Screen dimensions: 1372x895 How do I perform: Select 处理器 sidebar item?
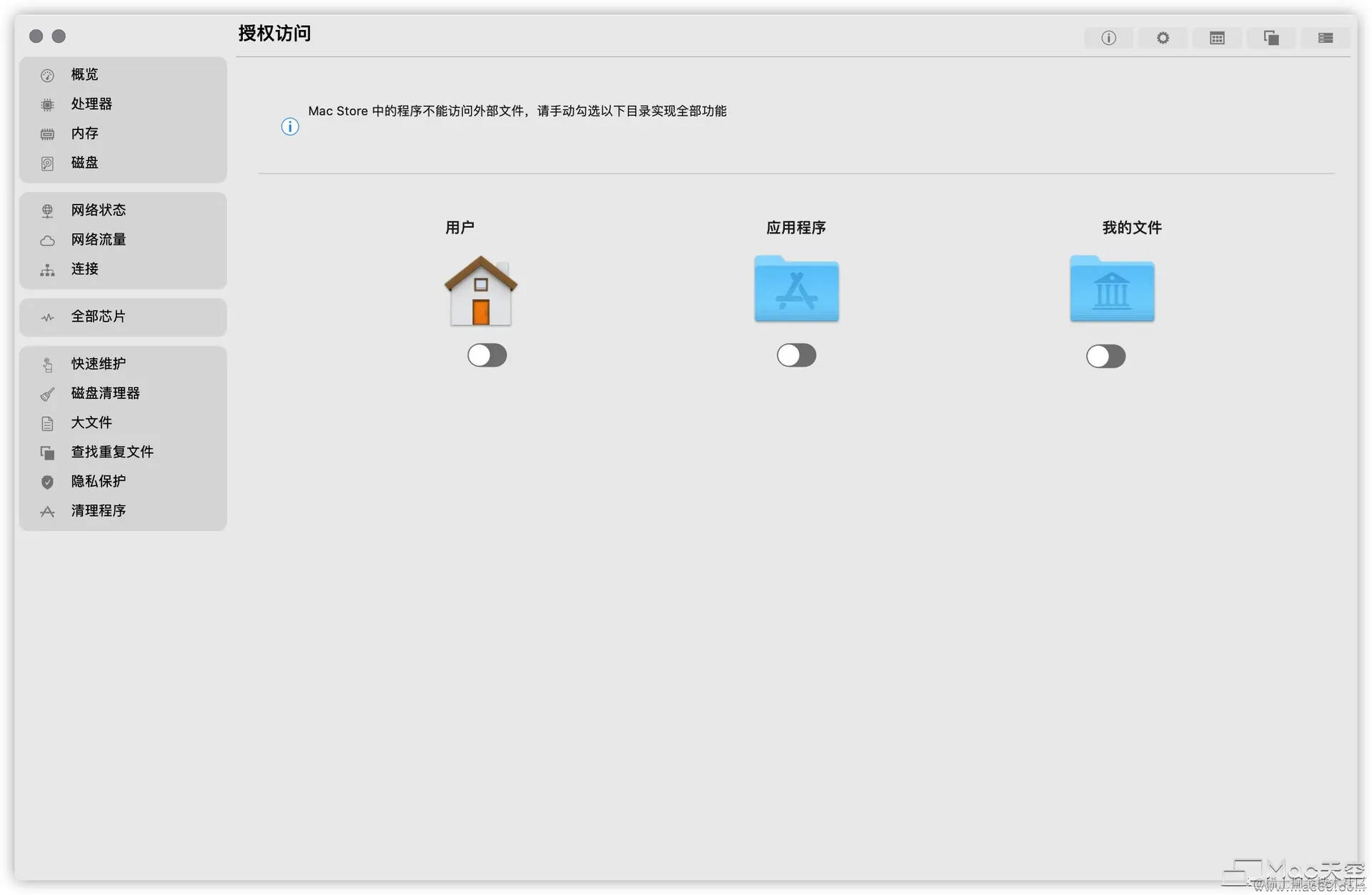click(91, 104)
